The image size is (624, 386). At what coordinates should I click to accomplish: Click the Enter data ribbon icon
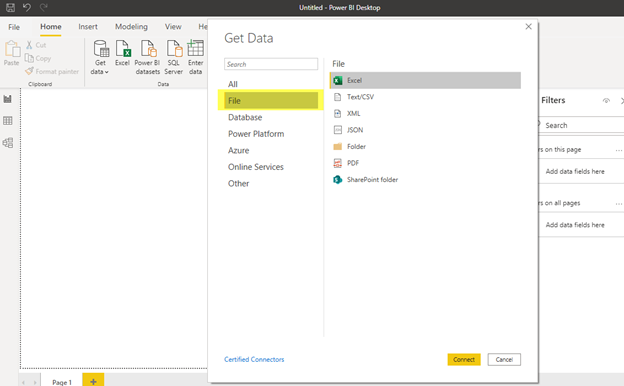click(195, 57)
